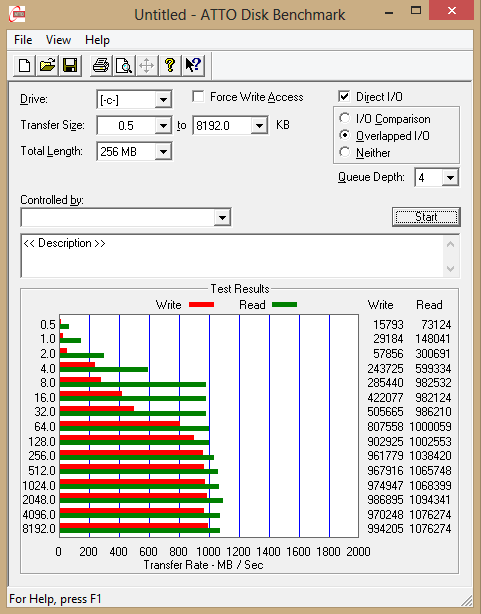The height and width of the screenshot is (614, 481).
Task: Click the New document toolbar icon
Action: [x=24, y=65]
